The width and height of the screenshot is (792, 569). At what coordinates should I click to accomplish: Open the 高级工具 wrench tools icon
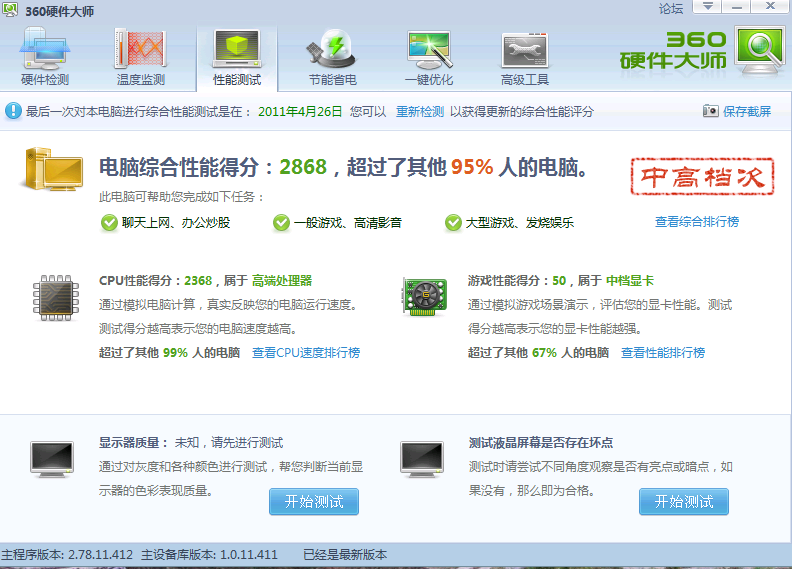pyautogui.click(x=524, y=50)
